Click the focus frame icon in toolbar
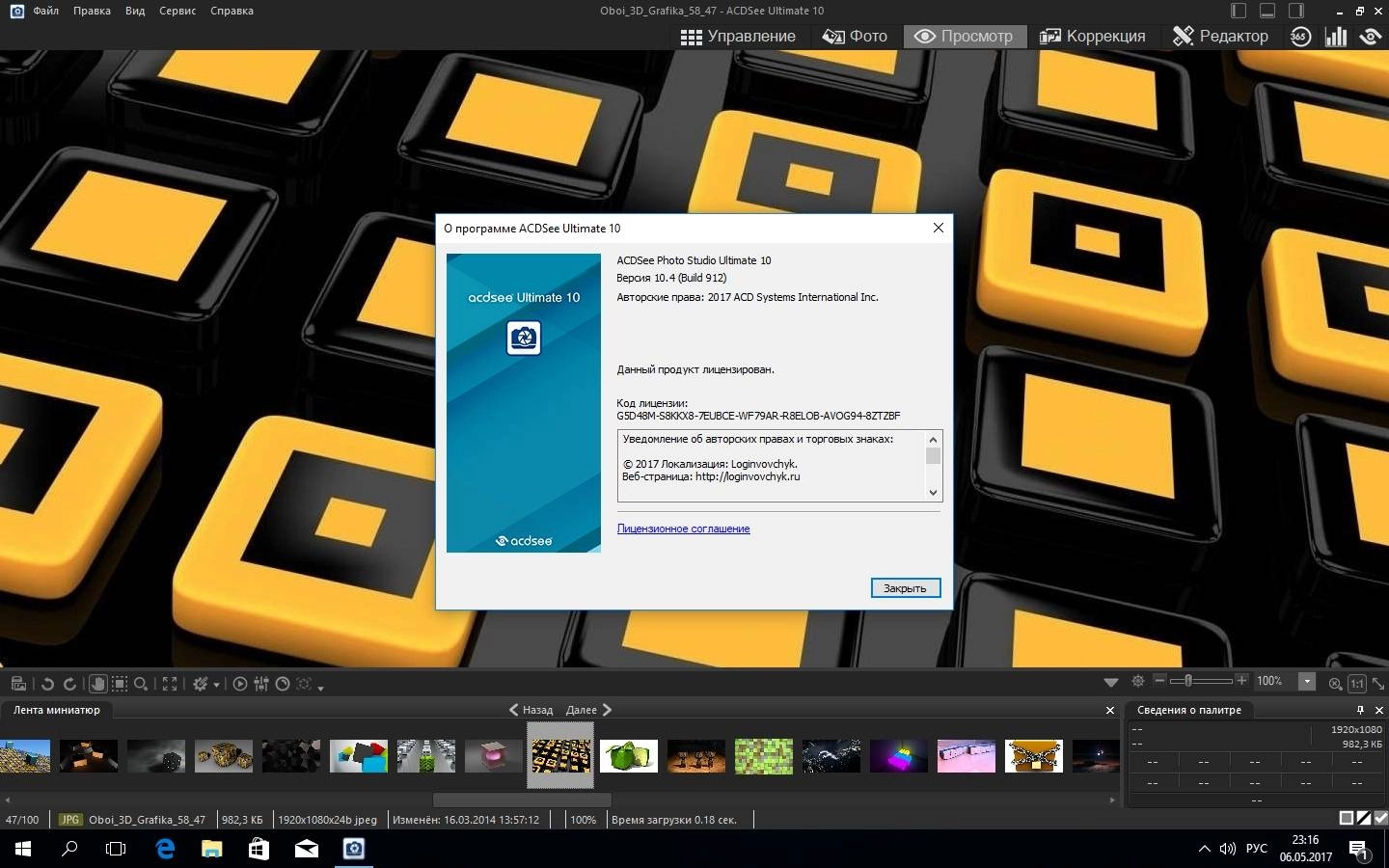The image size is (1389, 868). (x=304, y=684)
